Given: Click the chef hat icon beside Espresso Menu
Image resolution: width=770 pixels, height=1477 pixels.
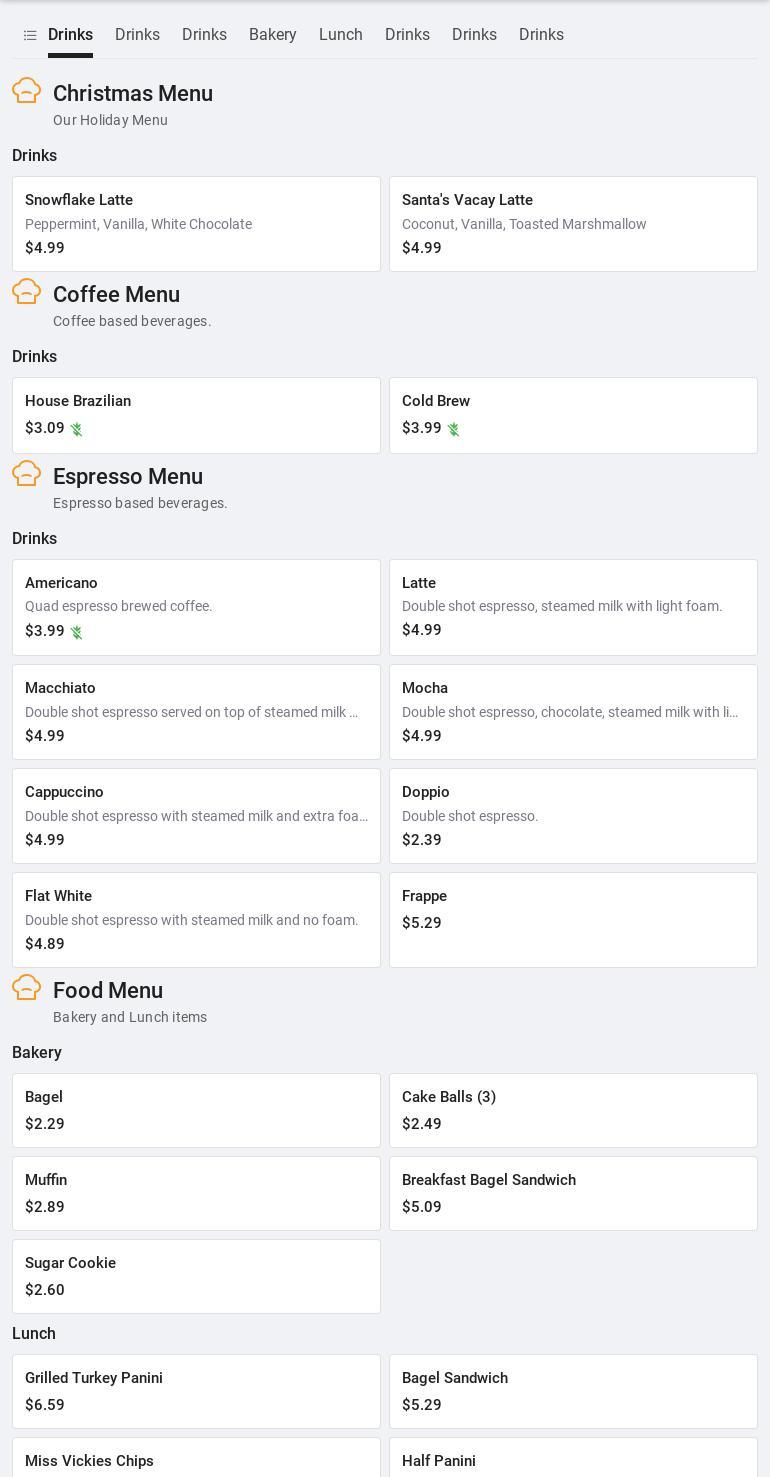Looking at the screenshot, I should click(x=27, y=474).
